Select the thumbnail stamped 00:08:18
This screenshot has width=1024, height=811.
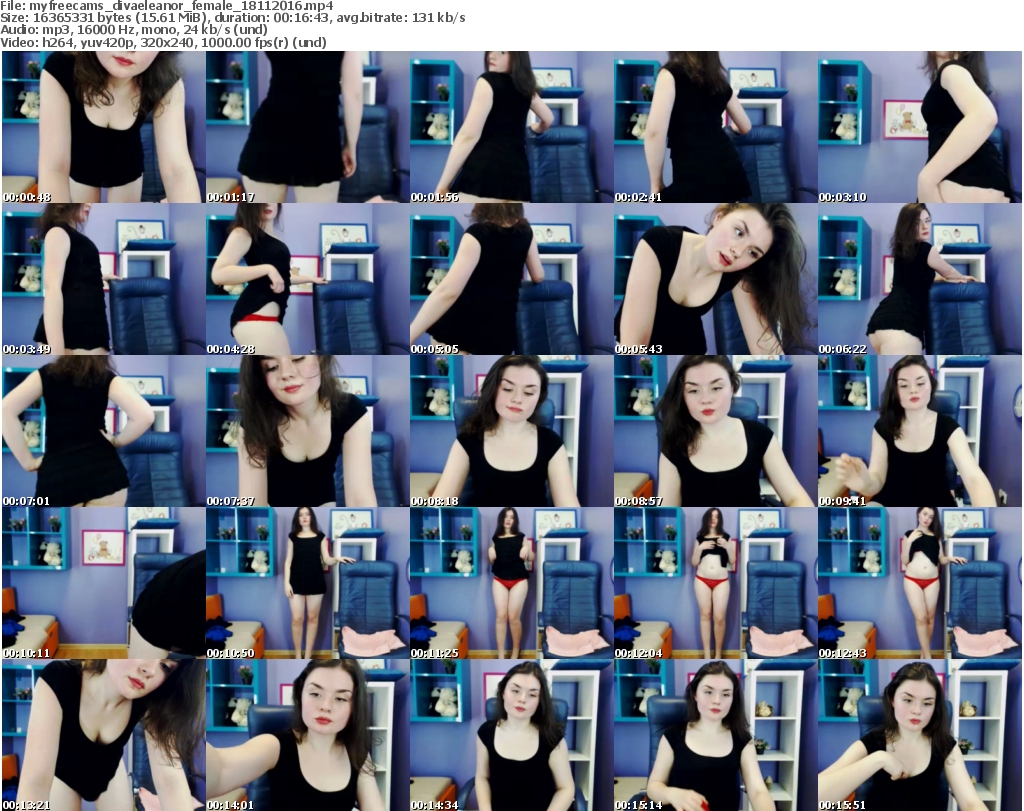[x=511, y=431]
